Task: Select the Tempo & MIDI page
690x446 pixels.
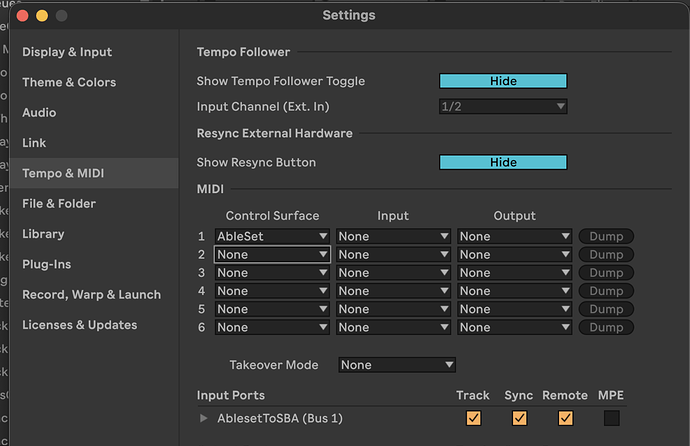Action: (x=94, y=173)
